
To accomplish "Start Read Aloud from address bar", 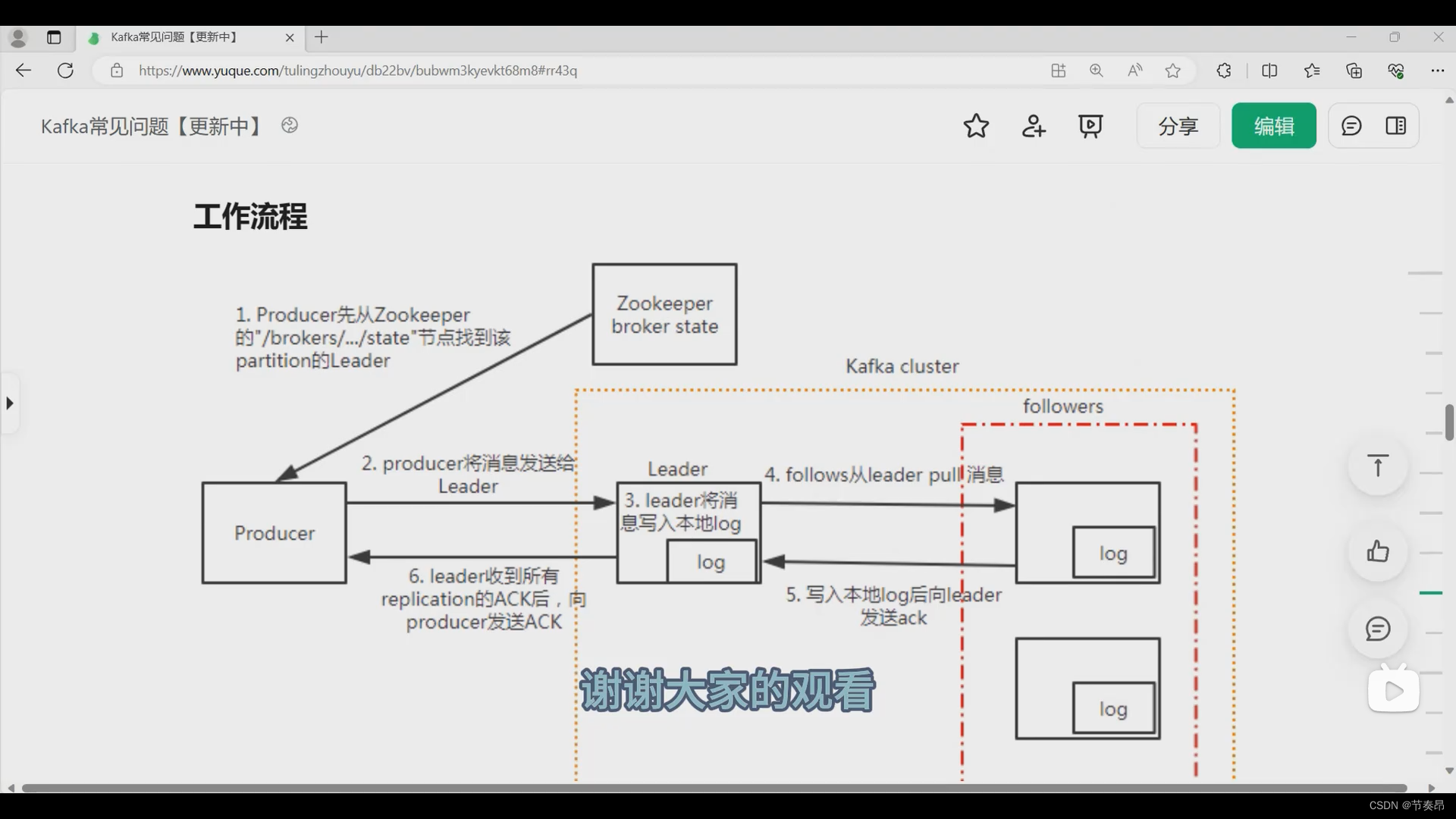I will pos(1135,71).
